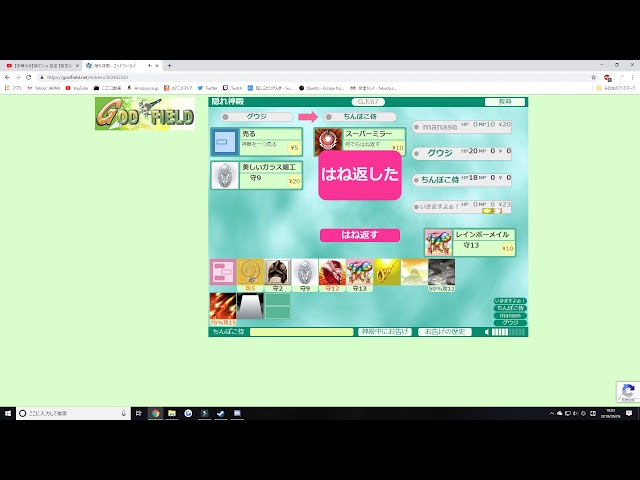Viewport: 640px width, 480px height.
Task: Select manase in the player status list
Action: tap(462, 127)
